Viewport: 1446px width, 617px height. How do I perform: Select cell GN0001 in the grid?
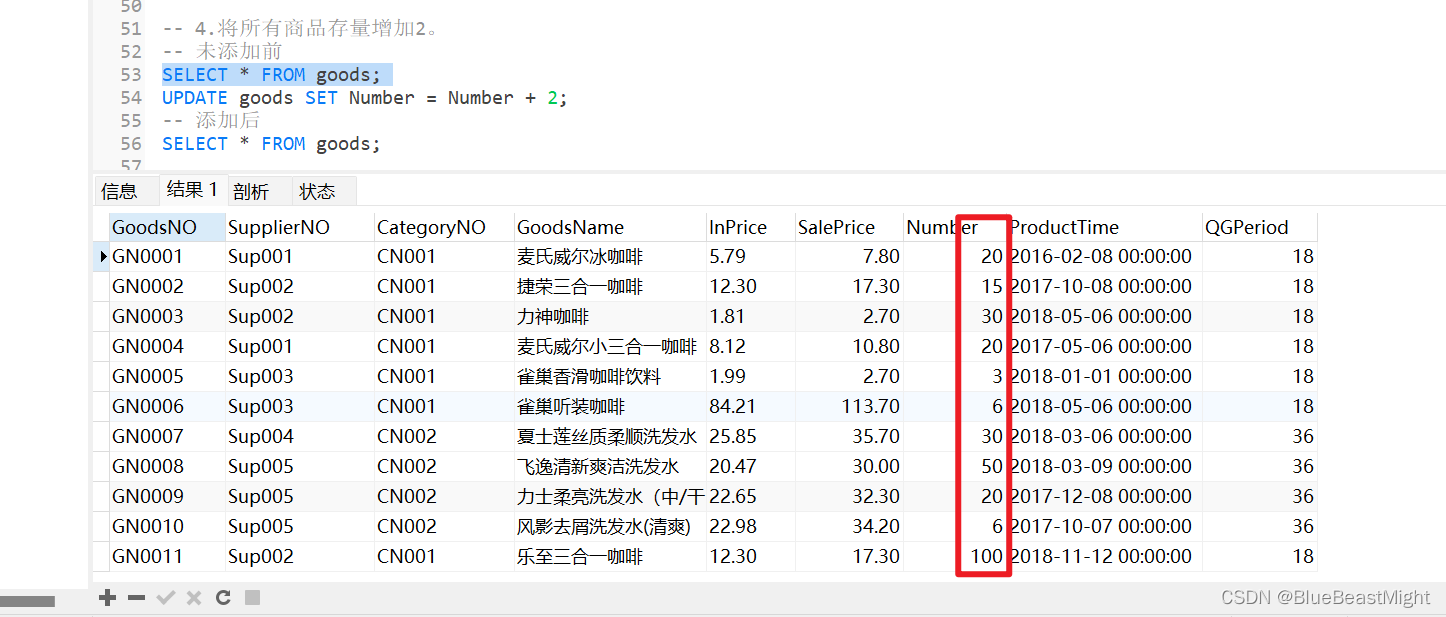167,256
